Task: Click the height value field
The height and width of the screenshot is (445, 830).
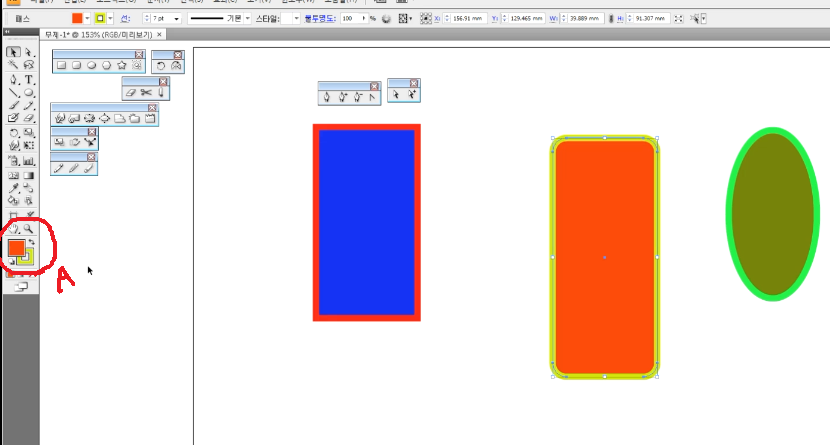Action: pyautogui.click(x=650, y=19)
